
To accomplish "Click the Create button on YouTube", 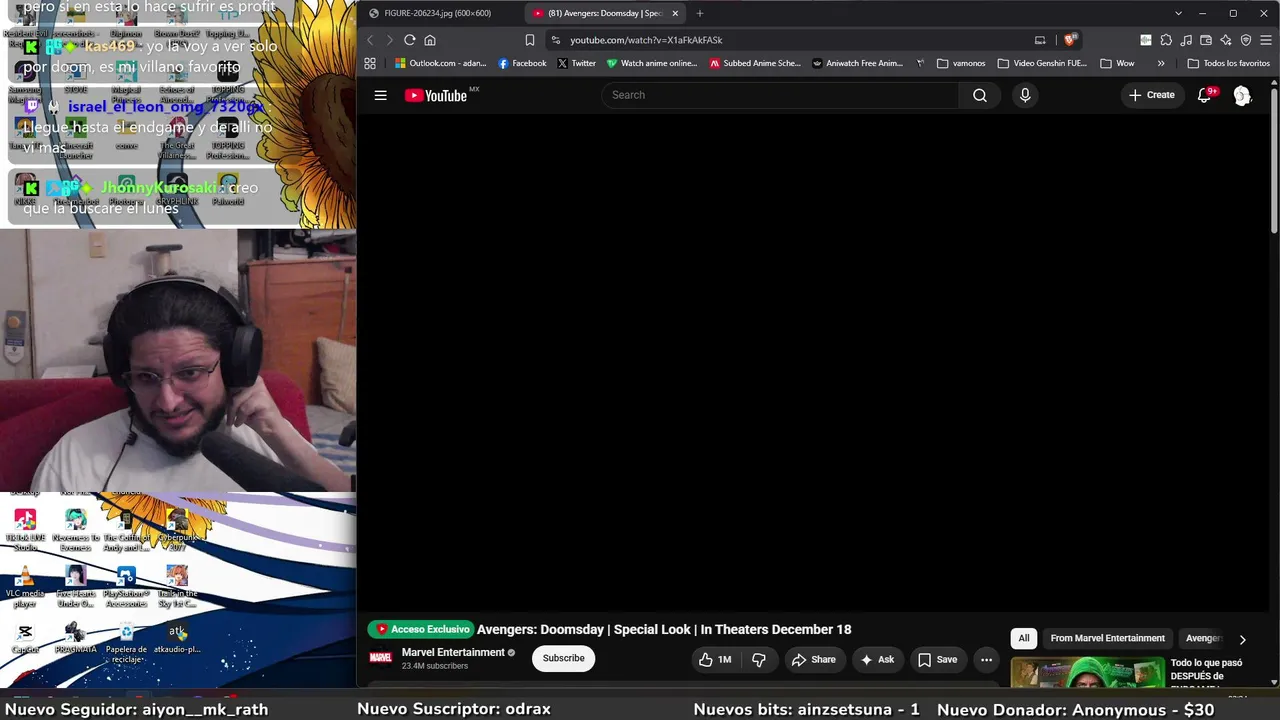I will 1152,95.
